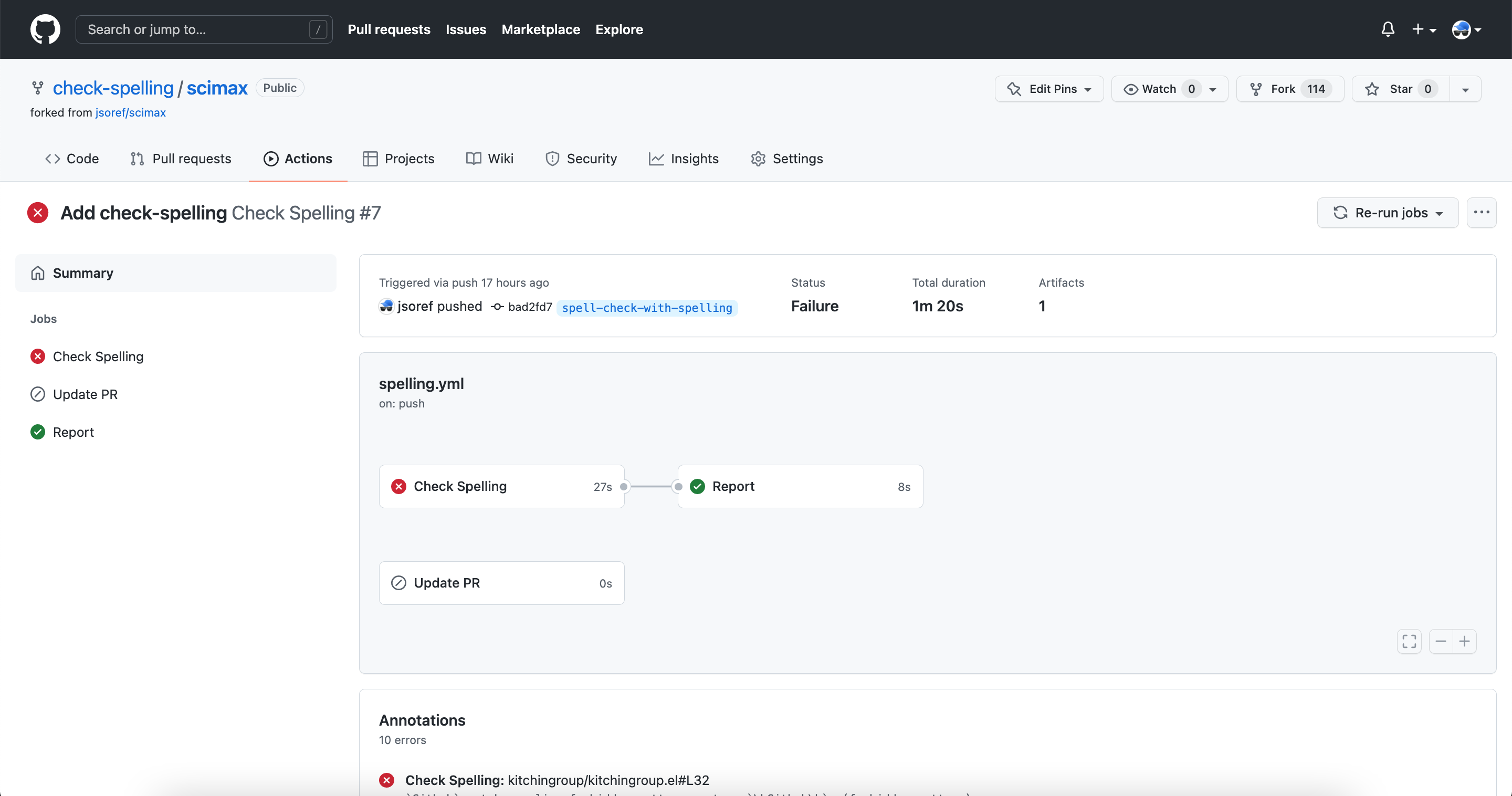Focus the Search or jump to field
Image resolution: width=1512 pixels, height=796 pixels.
pyautogui.click(x=197, y=29)
